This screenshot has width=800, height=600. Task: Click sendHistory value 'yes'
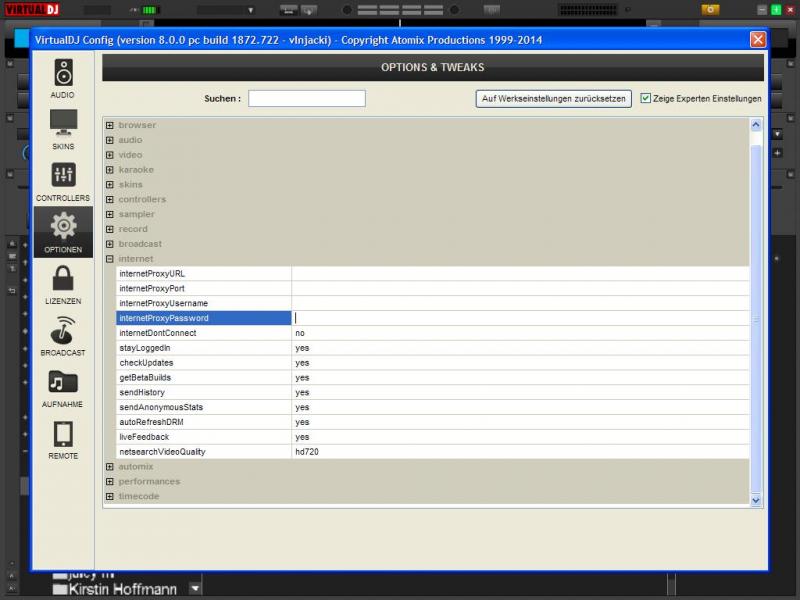302,392
